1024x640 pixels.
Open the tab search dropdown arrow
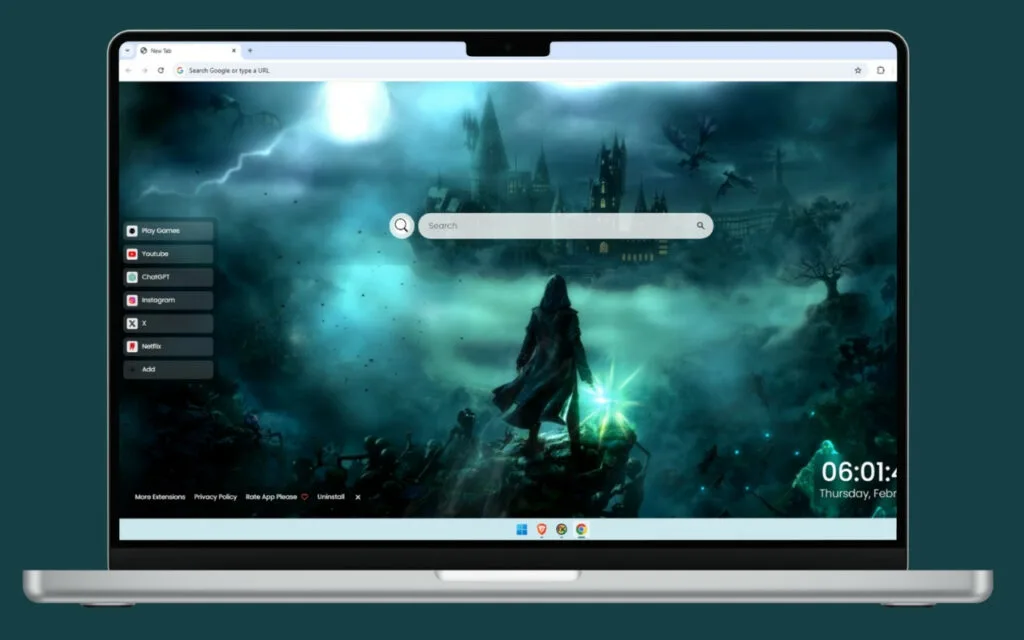[x=127, y=50]
